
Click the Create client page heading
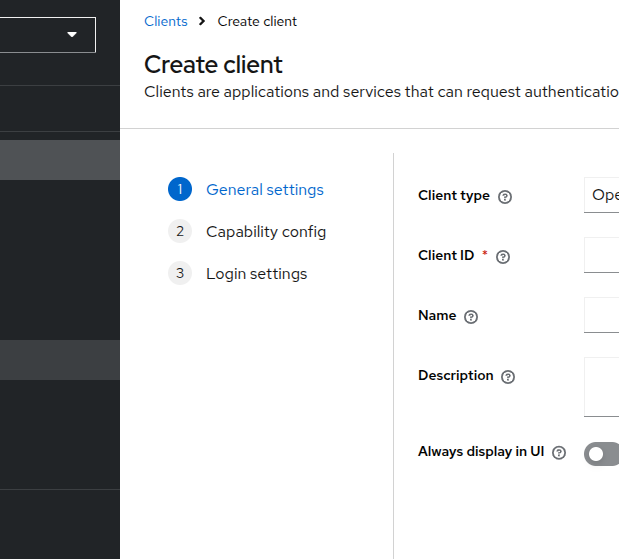pos(213,65)
